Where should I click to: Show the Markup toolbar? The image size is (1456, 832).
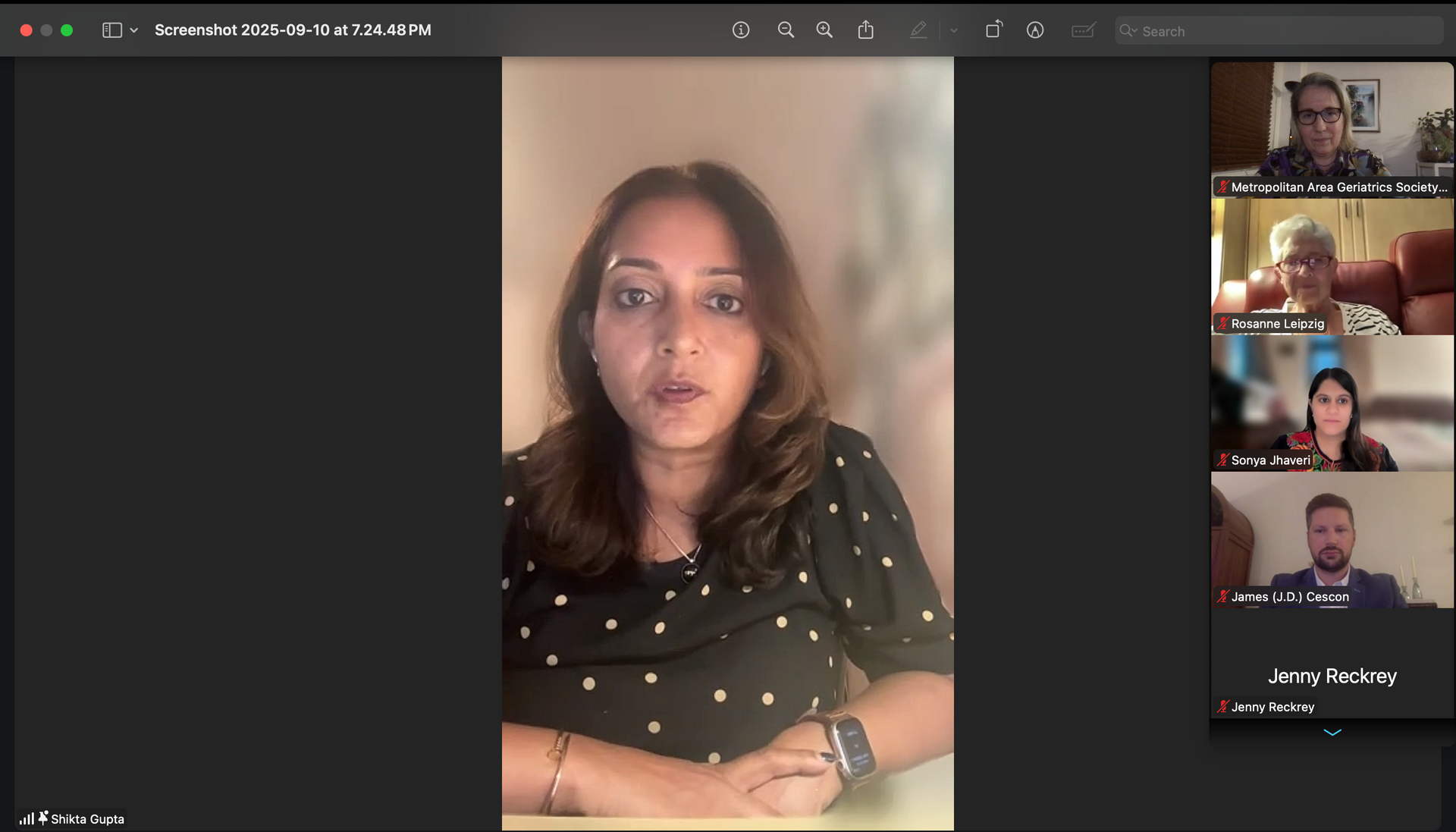1035,30
